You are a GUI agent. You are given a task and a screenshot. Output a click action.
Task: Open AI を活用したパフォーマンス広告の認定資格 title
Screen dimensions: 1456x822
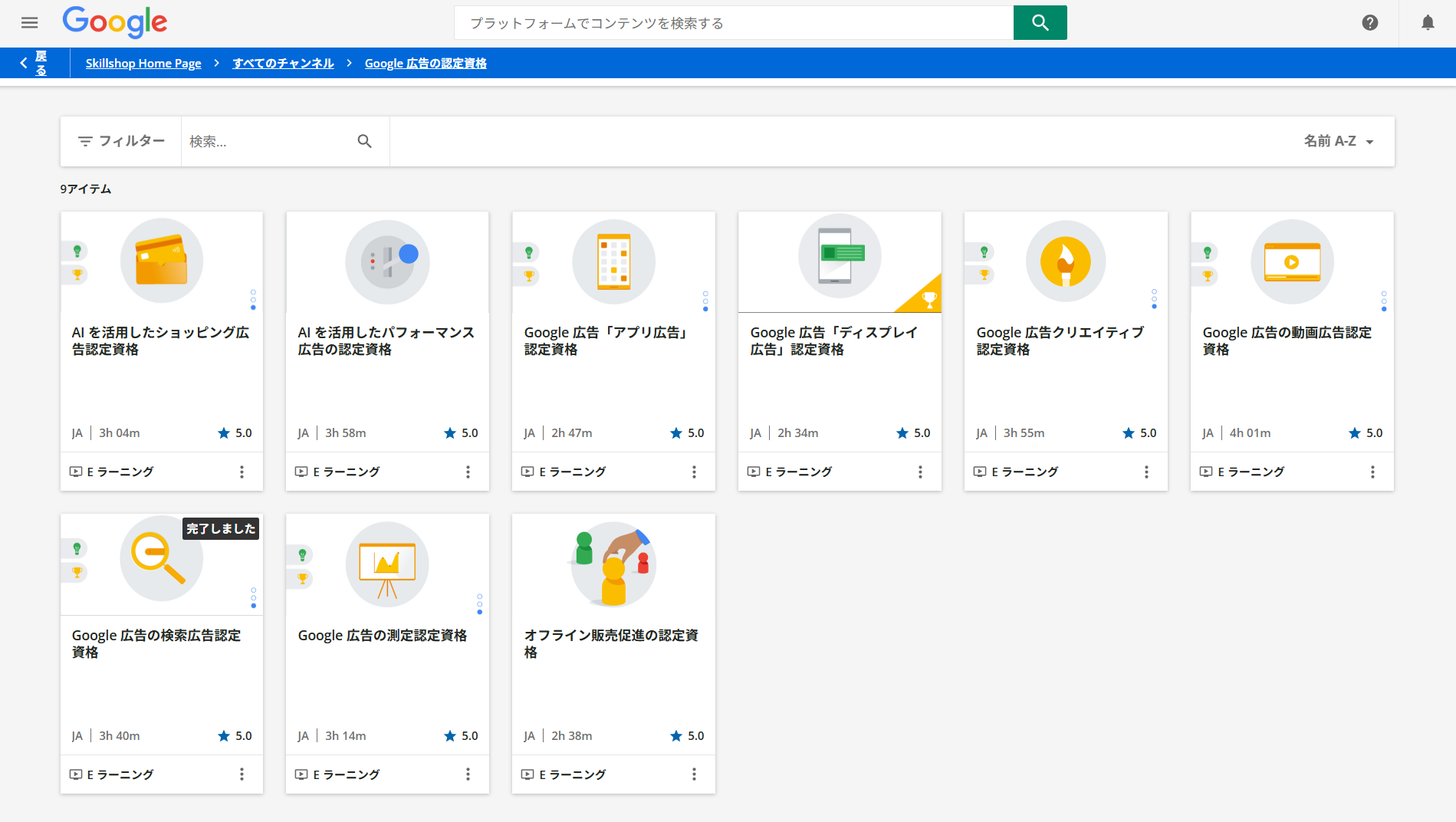(x=386, y=340)
